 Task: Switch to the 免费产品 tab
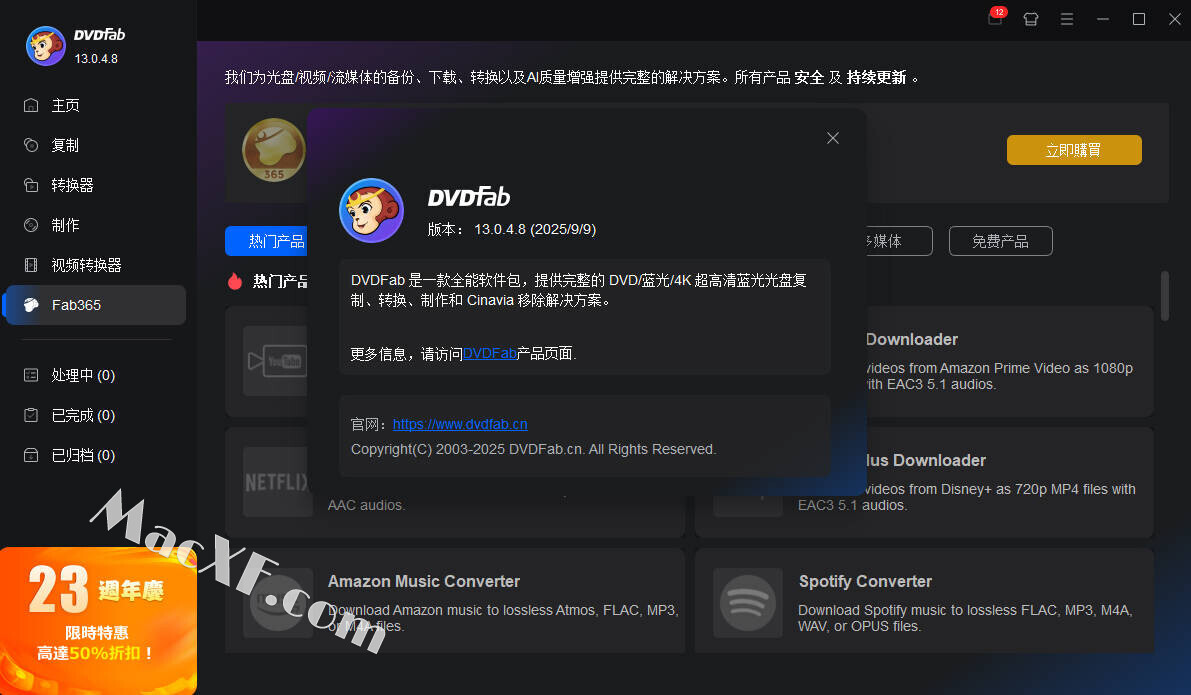click(x=1000, y=241)
